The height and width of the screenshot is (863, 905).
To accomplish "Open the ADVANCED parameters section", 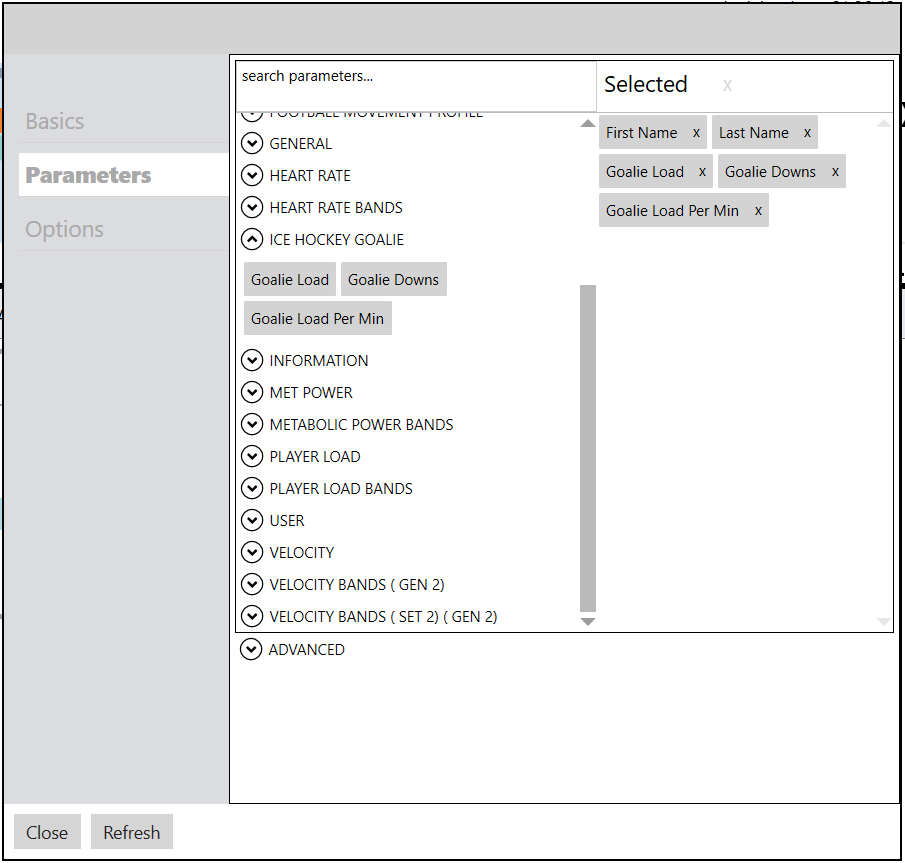I will pyautogui.click(x=251, y=649).
